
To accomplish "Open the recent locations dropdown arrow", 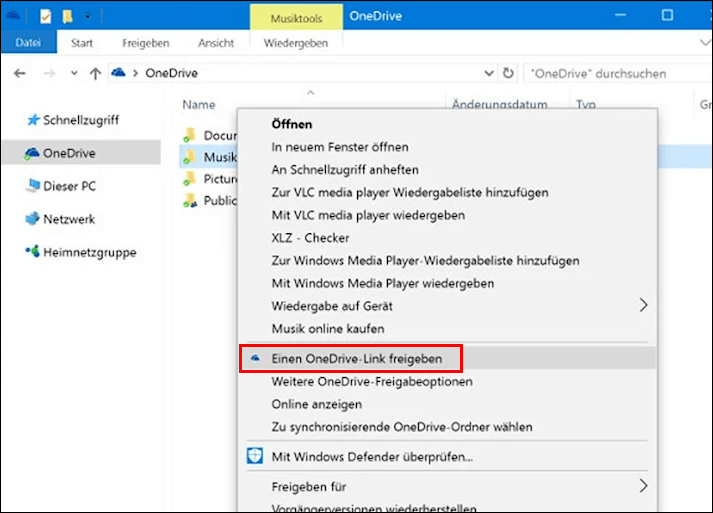I will click(74, 73).
